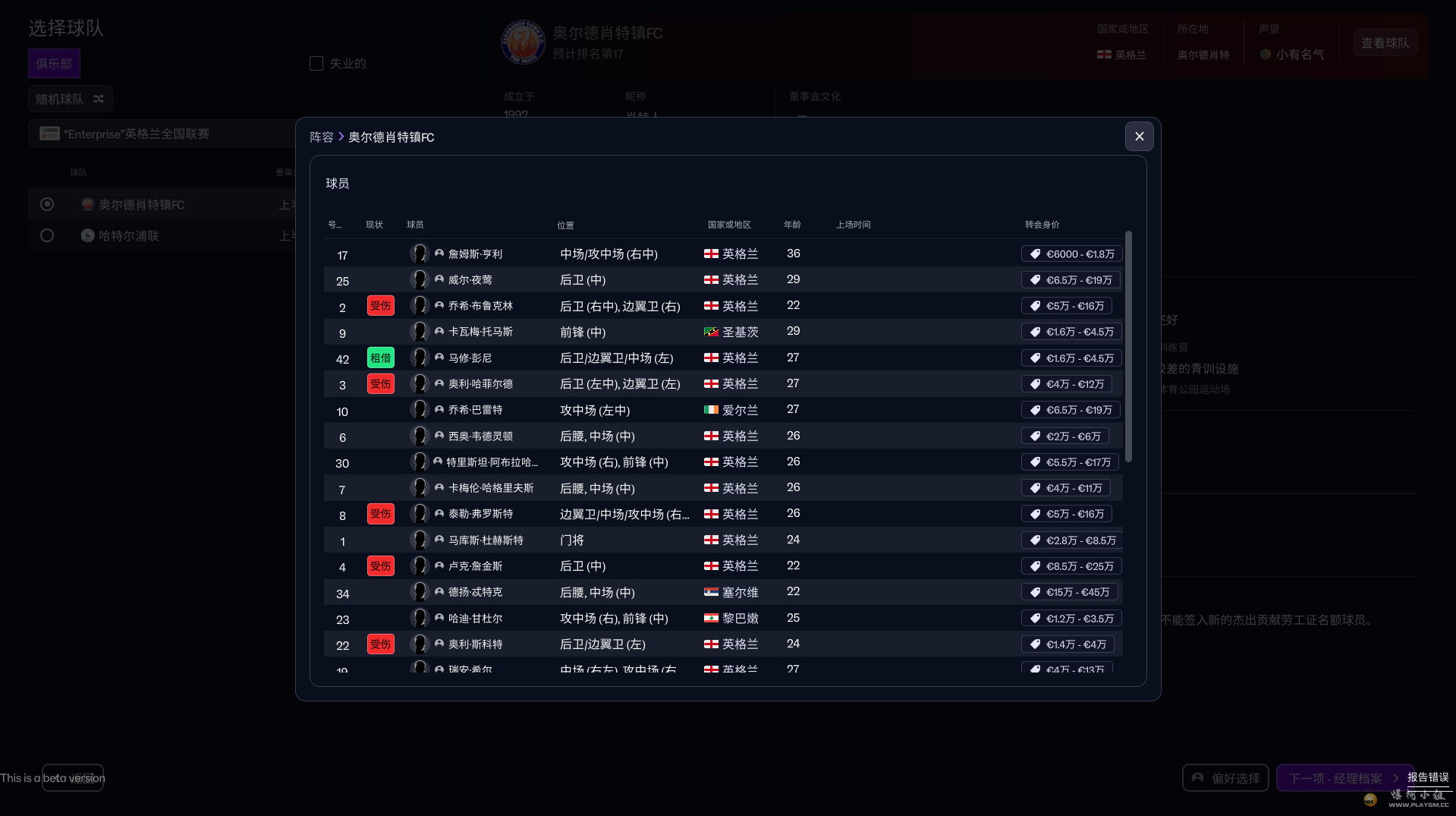Click the price tag icon for 威尔·夜莺

1035,280
